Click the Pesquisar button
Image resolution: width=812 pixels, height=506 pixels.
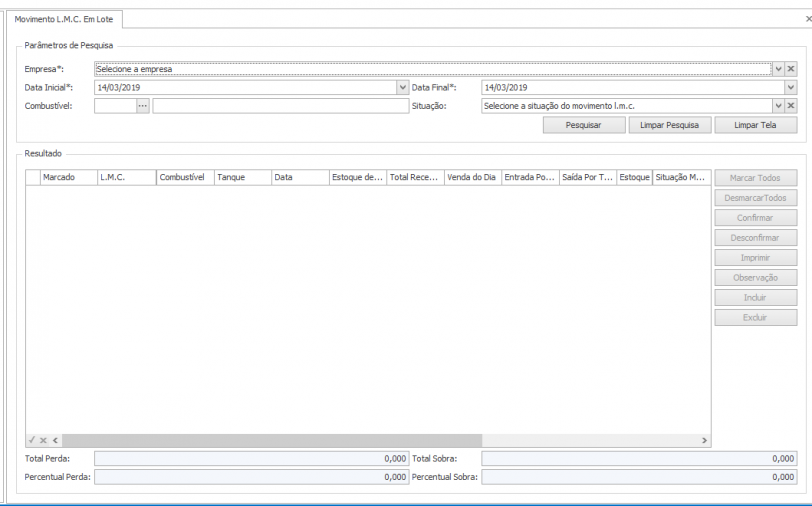[x=584, y=125]
